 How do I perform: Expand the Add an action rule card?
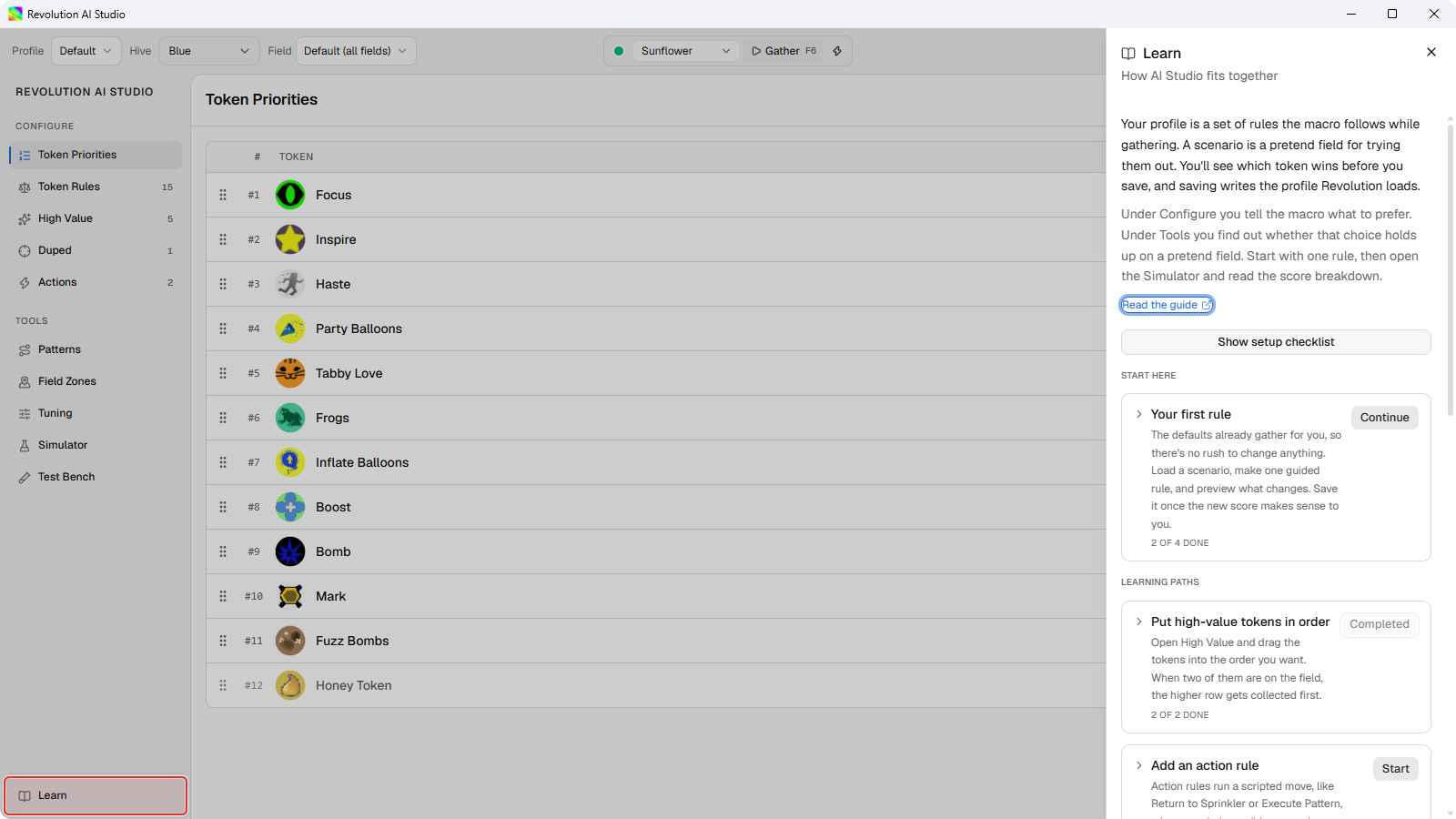point(1138,765)
